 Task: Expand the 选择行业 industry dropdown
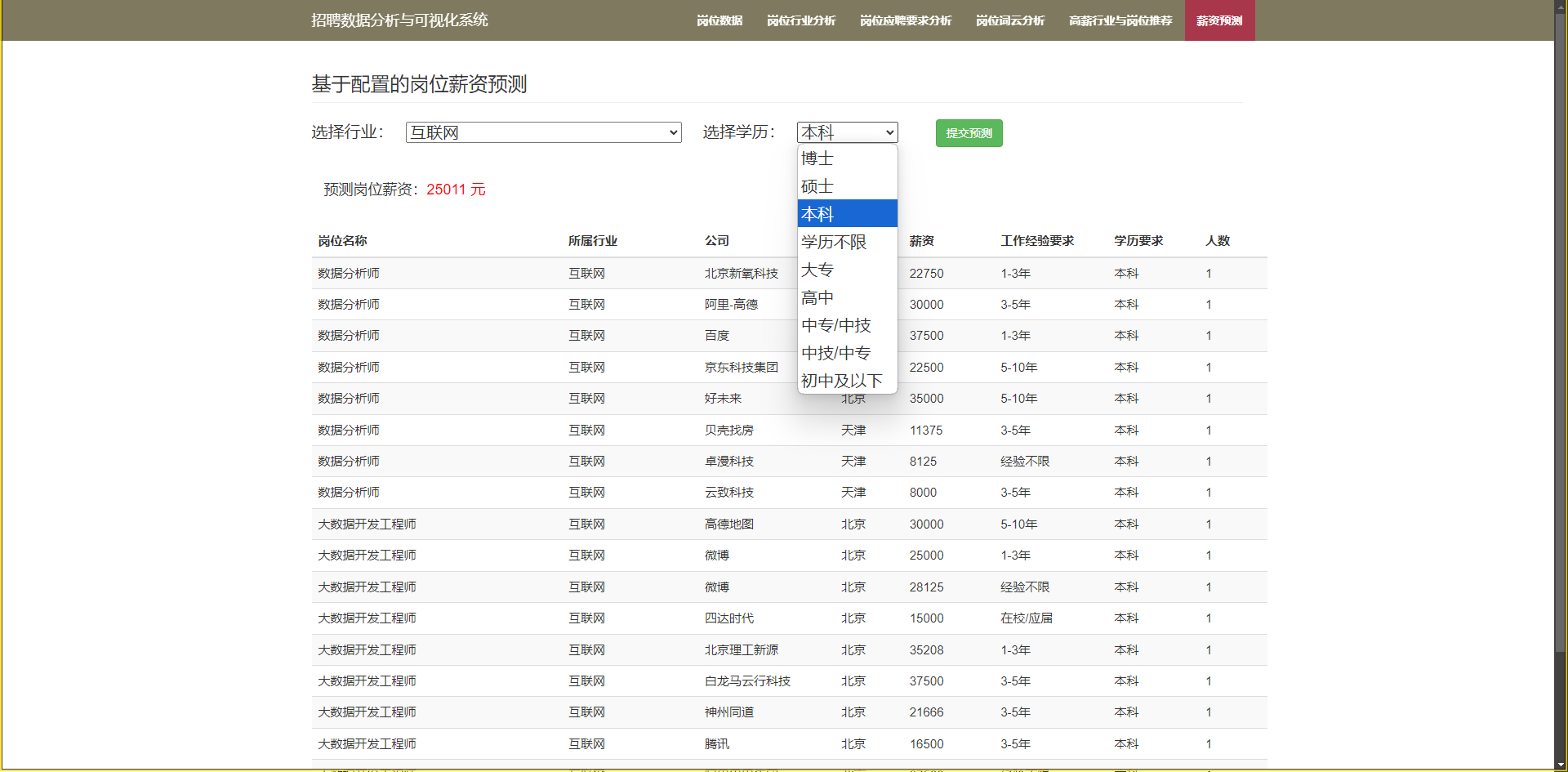(543, 132)
